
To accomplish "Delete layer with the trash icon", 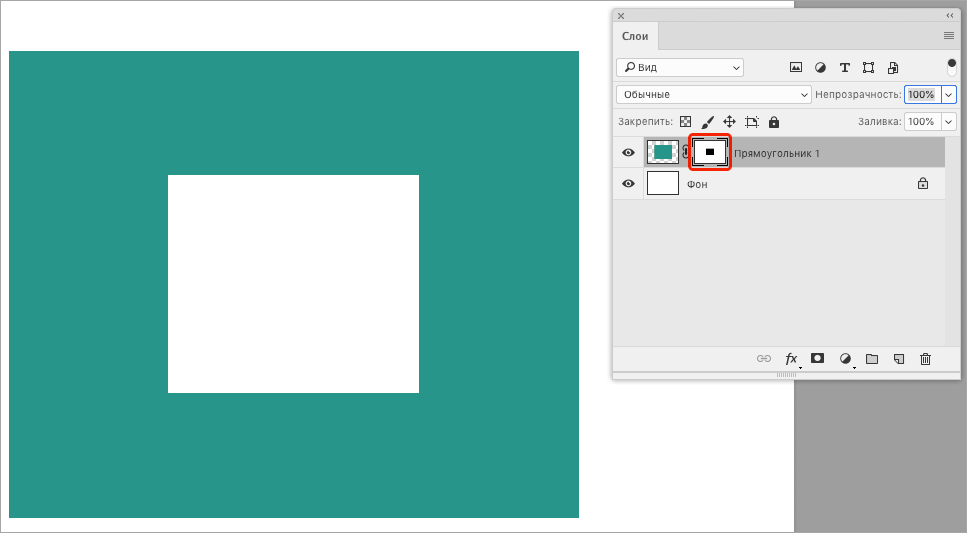I will point(925,358).
